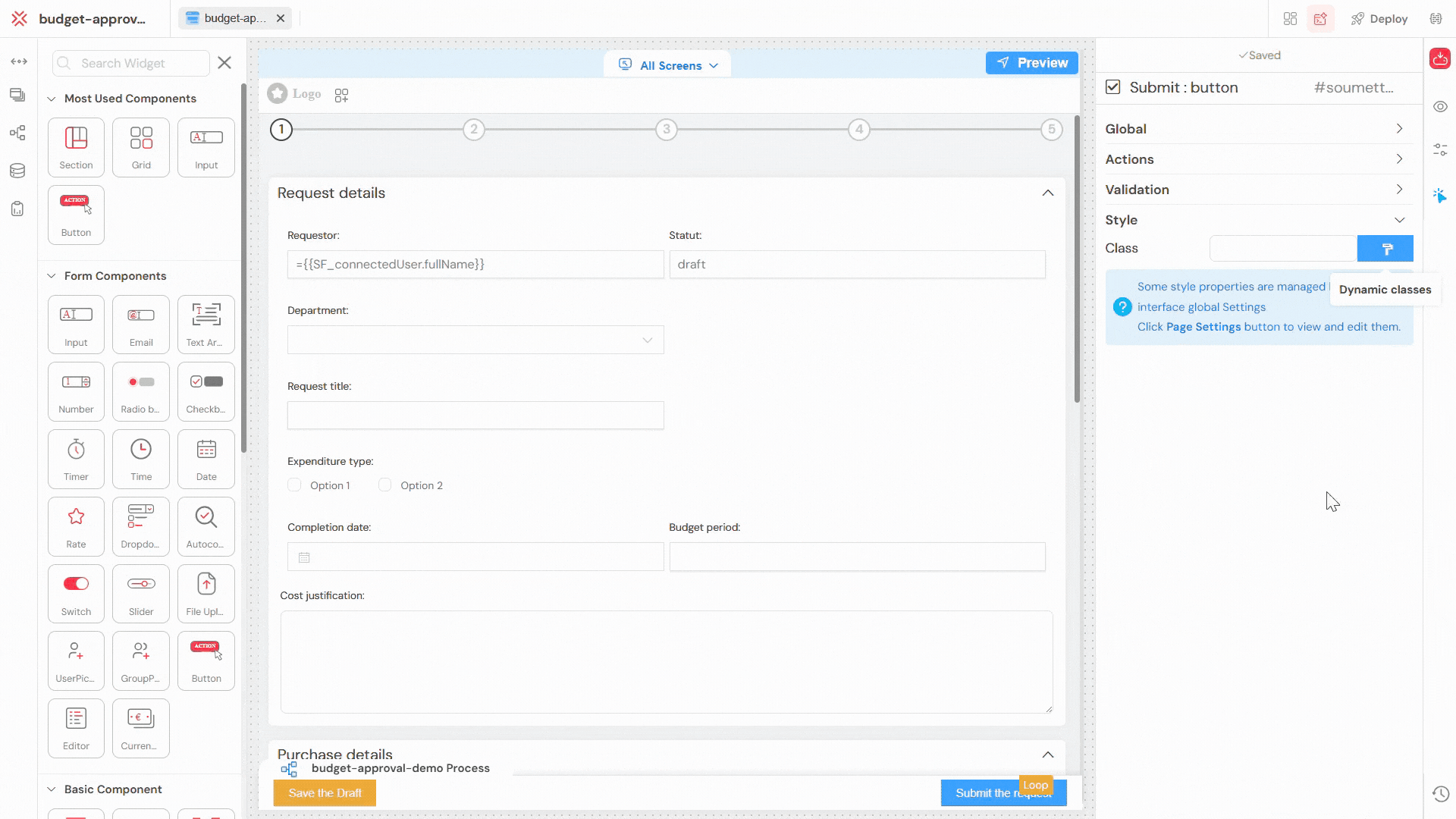Click the Preview button
The height and width of the screenshot is (819, 1456).
tap(1031, 63)
